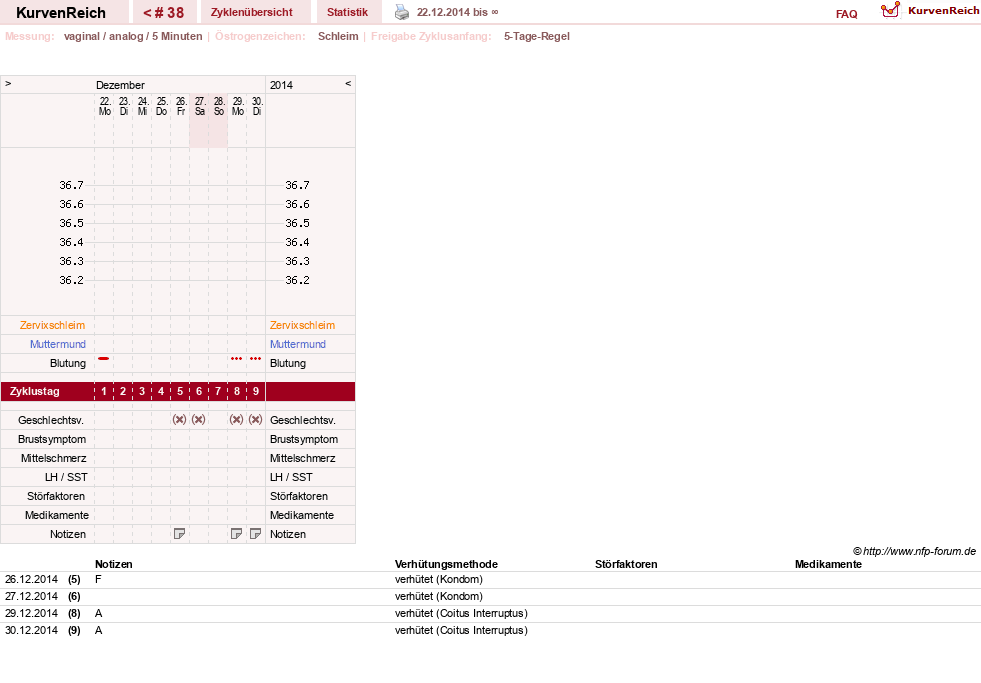Select notes table row 26.12.2014
Image resolution: width=981 pixels, height=683 pixels.
(490, 580)
